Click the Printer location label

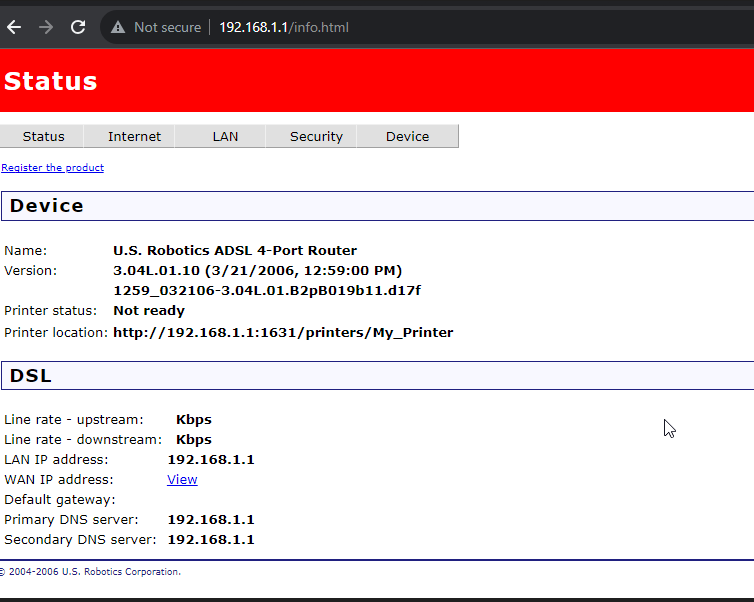56,333
